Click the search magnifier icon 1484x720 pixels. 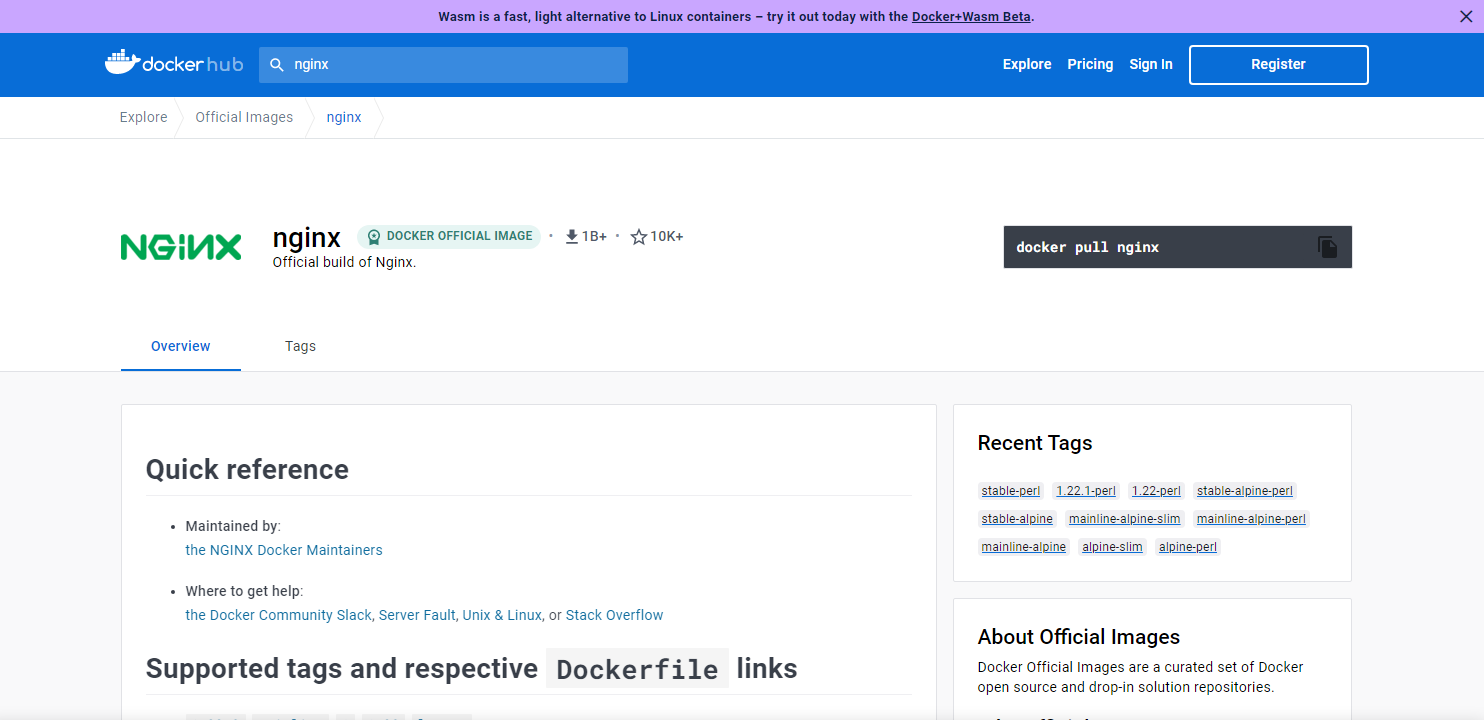coord(277,64)
